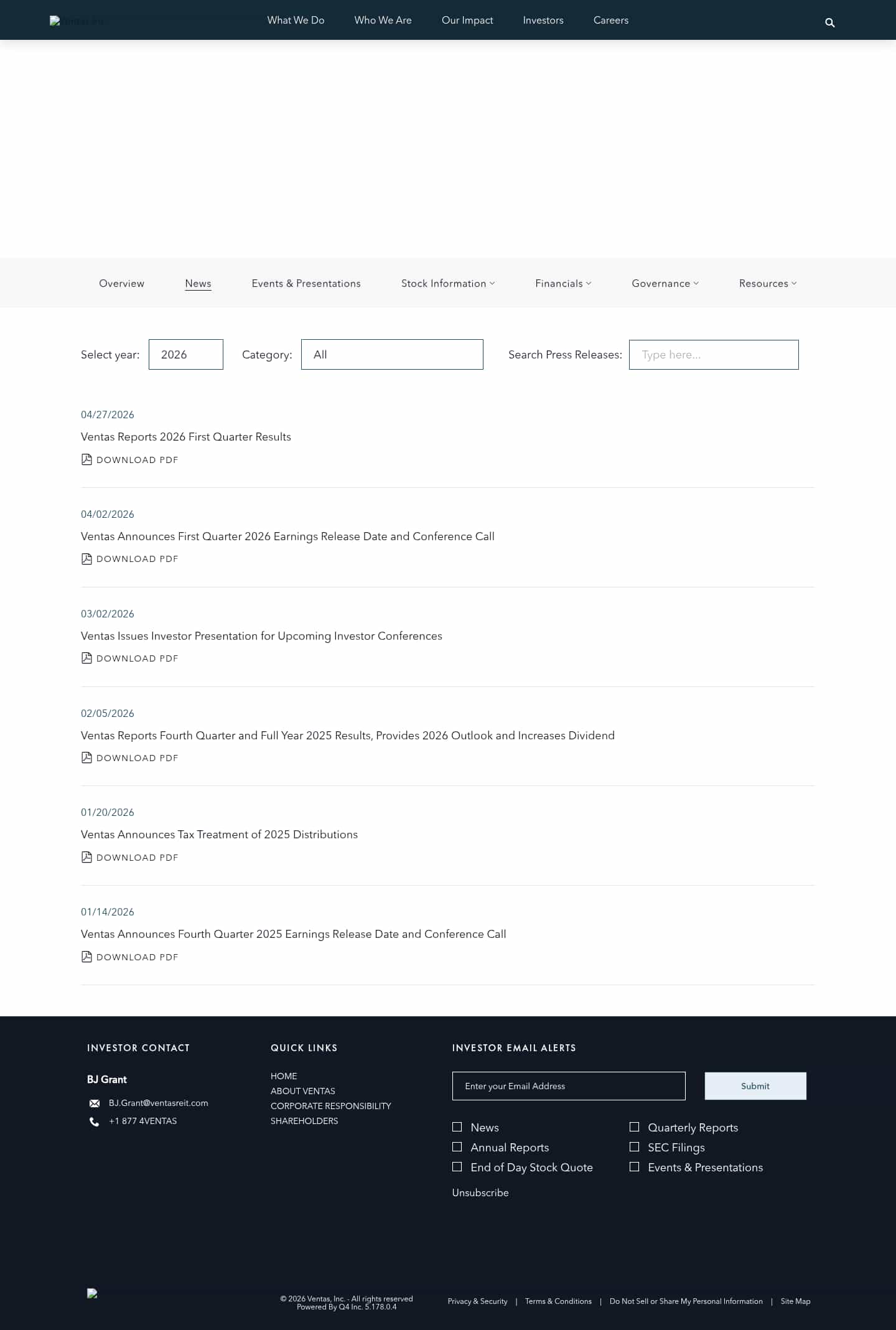Open ABOUT VENTAS quick link

(x=303, y=1091)
